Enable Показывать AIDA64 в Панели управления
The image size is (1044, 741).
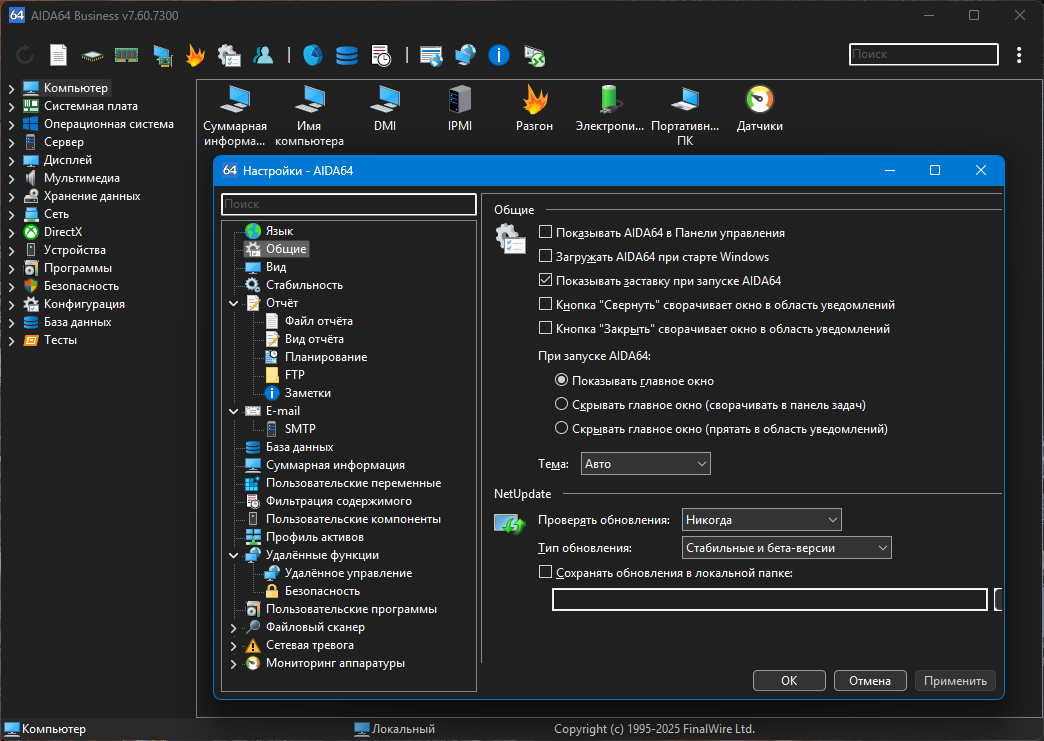click(545, 232)
